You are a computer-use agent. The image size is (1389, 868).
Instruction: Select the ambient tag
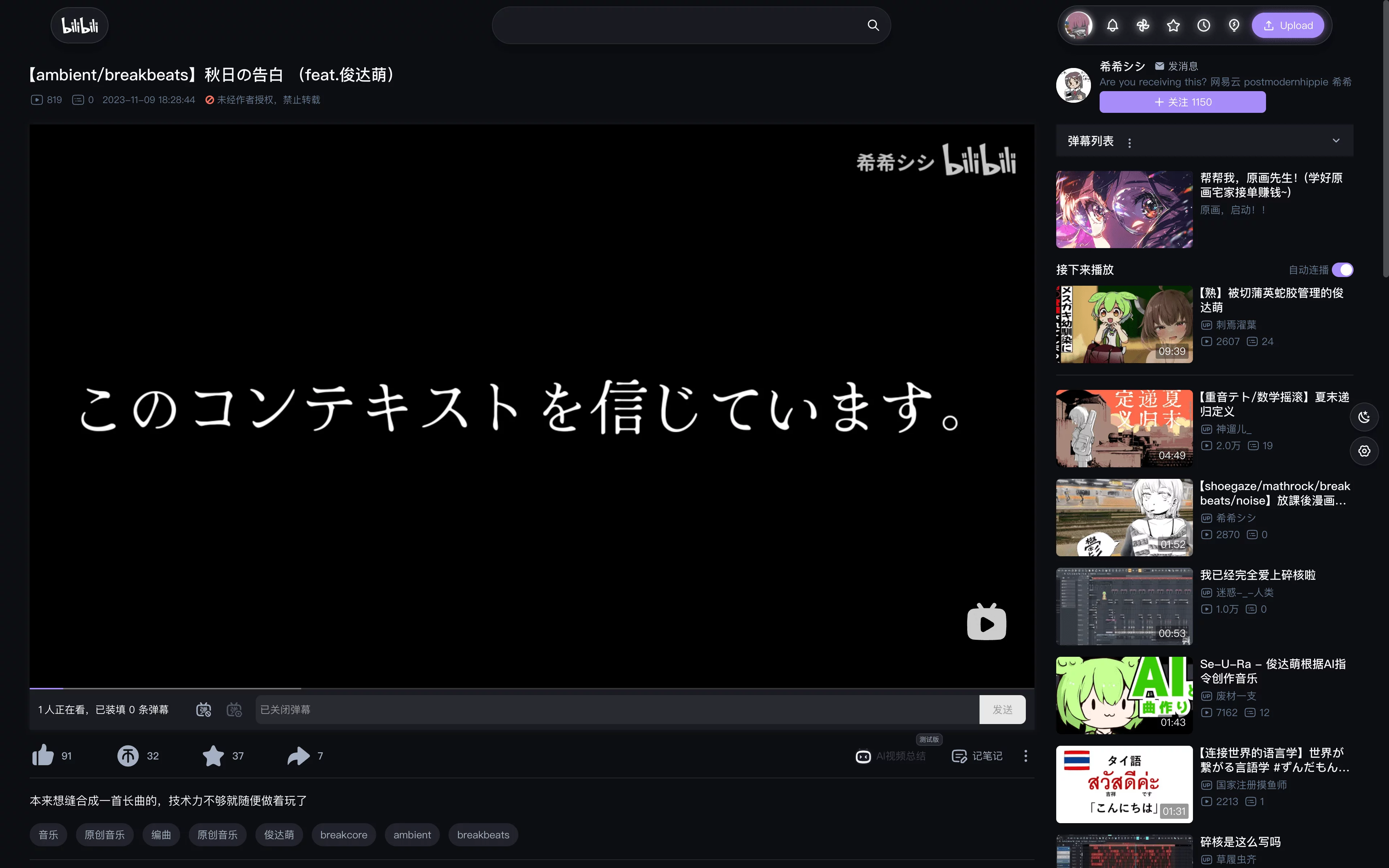pos(412,835)
